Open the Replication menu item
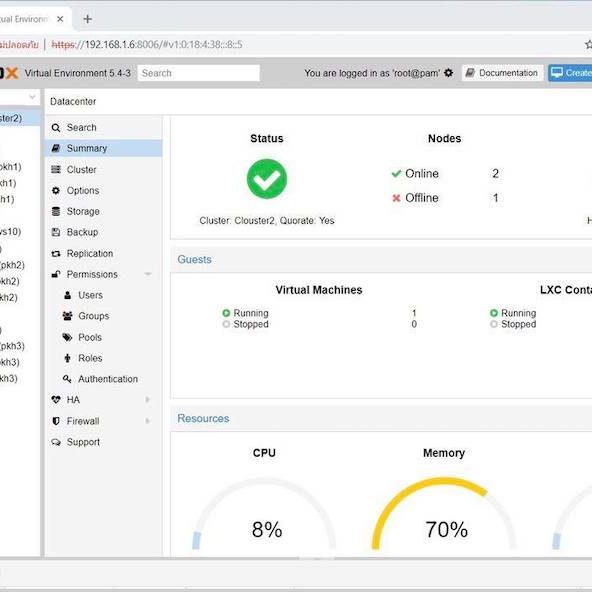The height and width of the screenshot is (592, 592). [103, 254]
